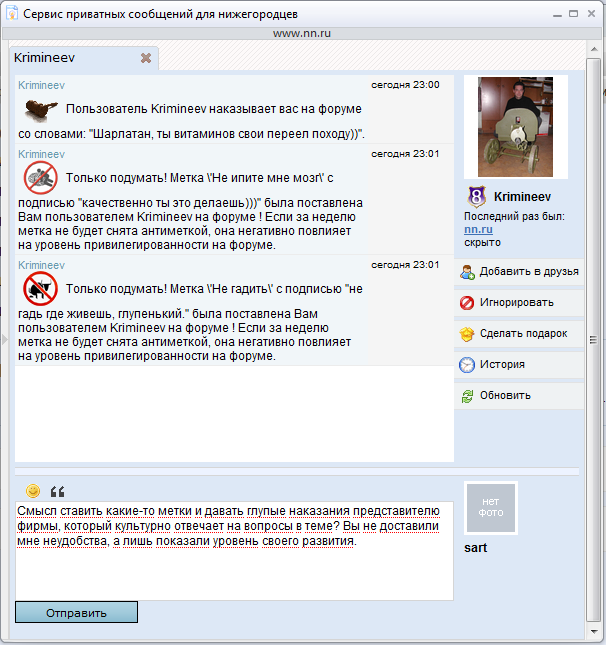Click Krimineev's profile photo

pos(516,127)
